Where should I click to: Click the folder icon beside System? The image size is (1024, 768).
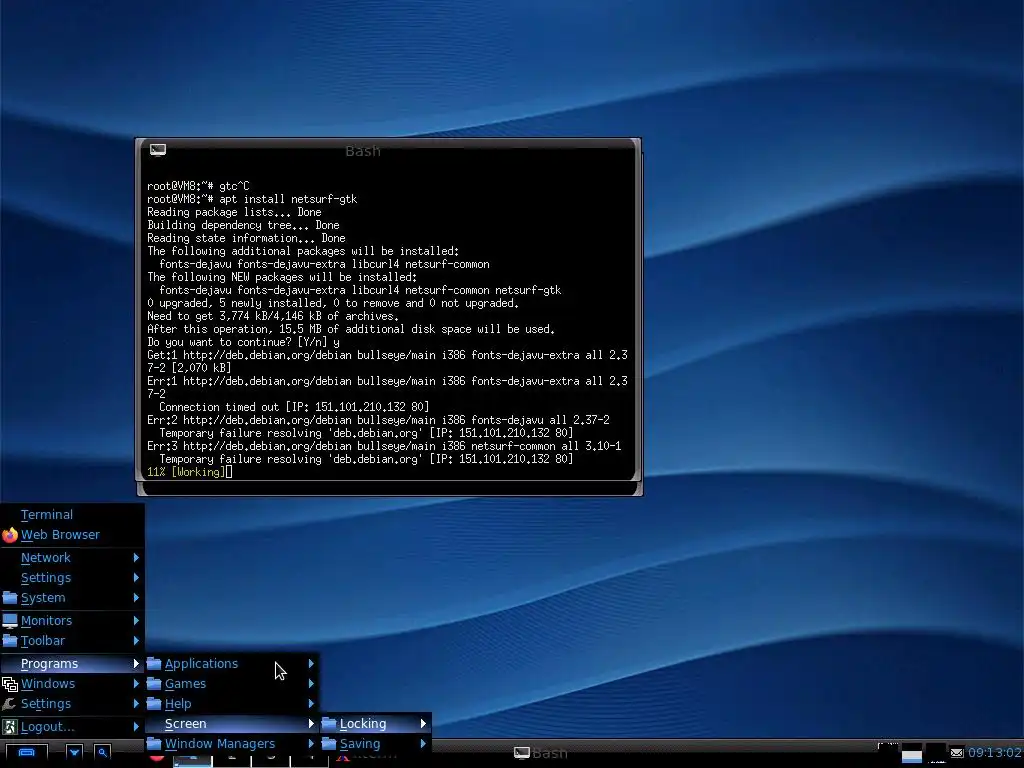pos(10,598)
